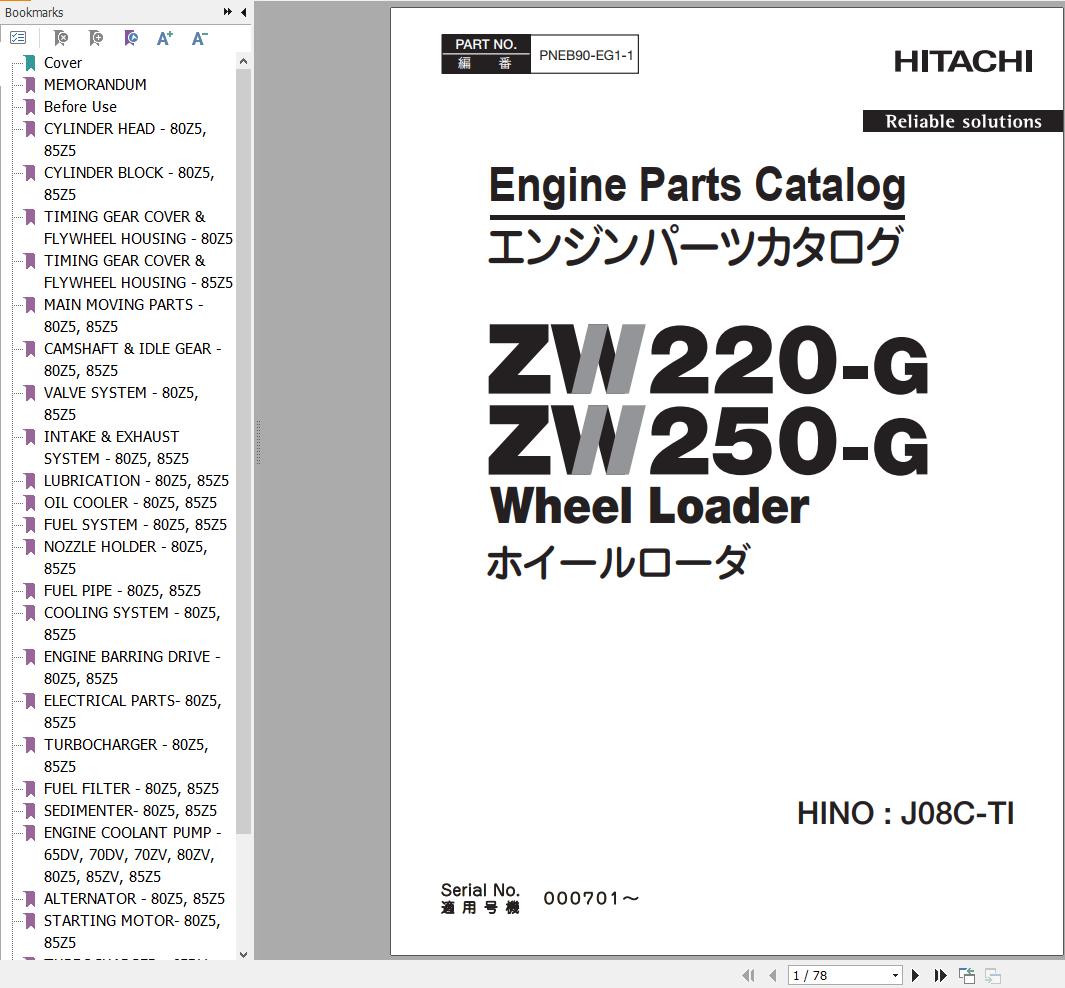Click the previous view icon

click(x=967, y=975)
